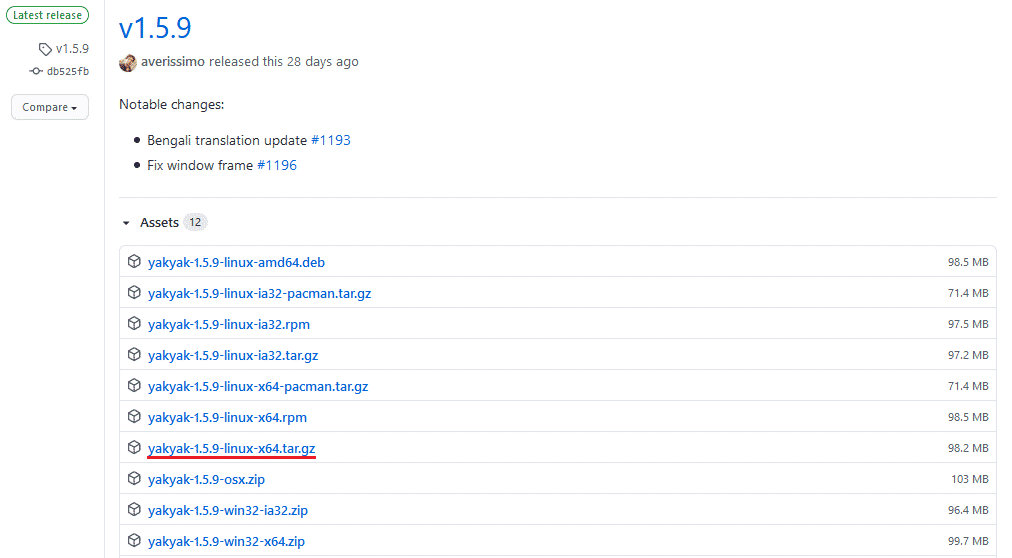Image resolution: width=1012 pixels, height=558 pixels.
Task: Open pull request #1193
Action: coord(330,140)
